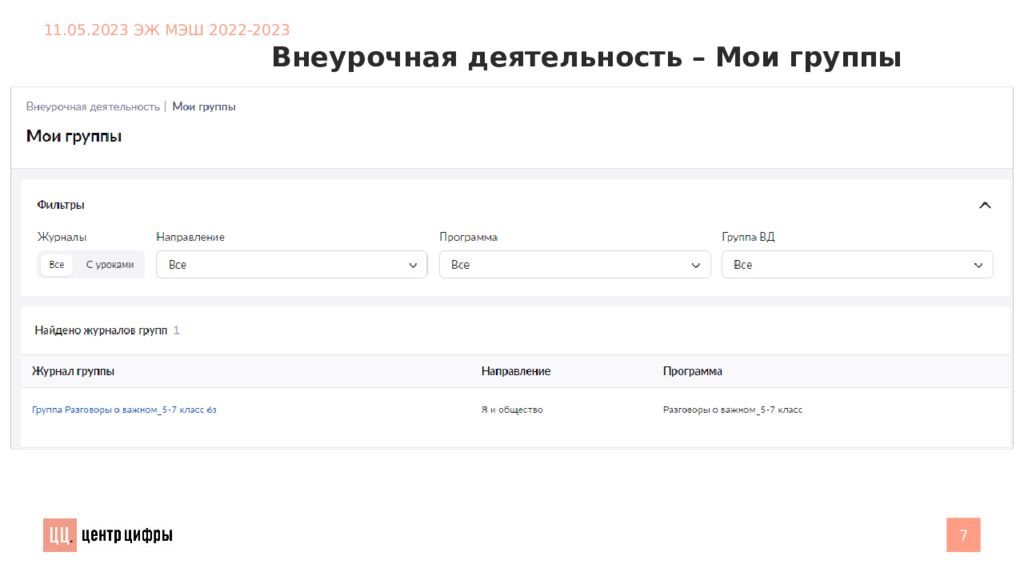Click the arrow icon in Группа ВД dropdown

click(978, 265)
